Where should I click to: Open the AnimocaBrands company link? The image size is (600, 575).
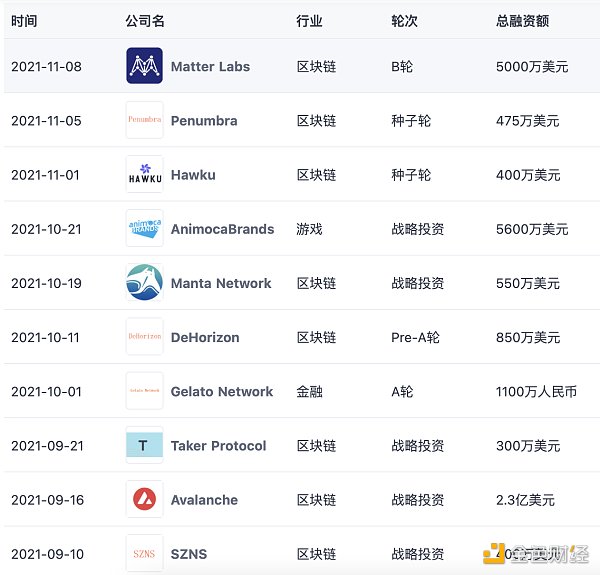(222, 229)
